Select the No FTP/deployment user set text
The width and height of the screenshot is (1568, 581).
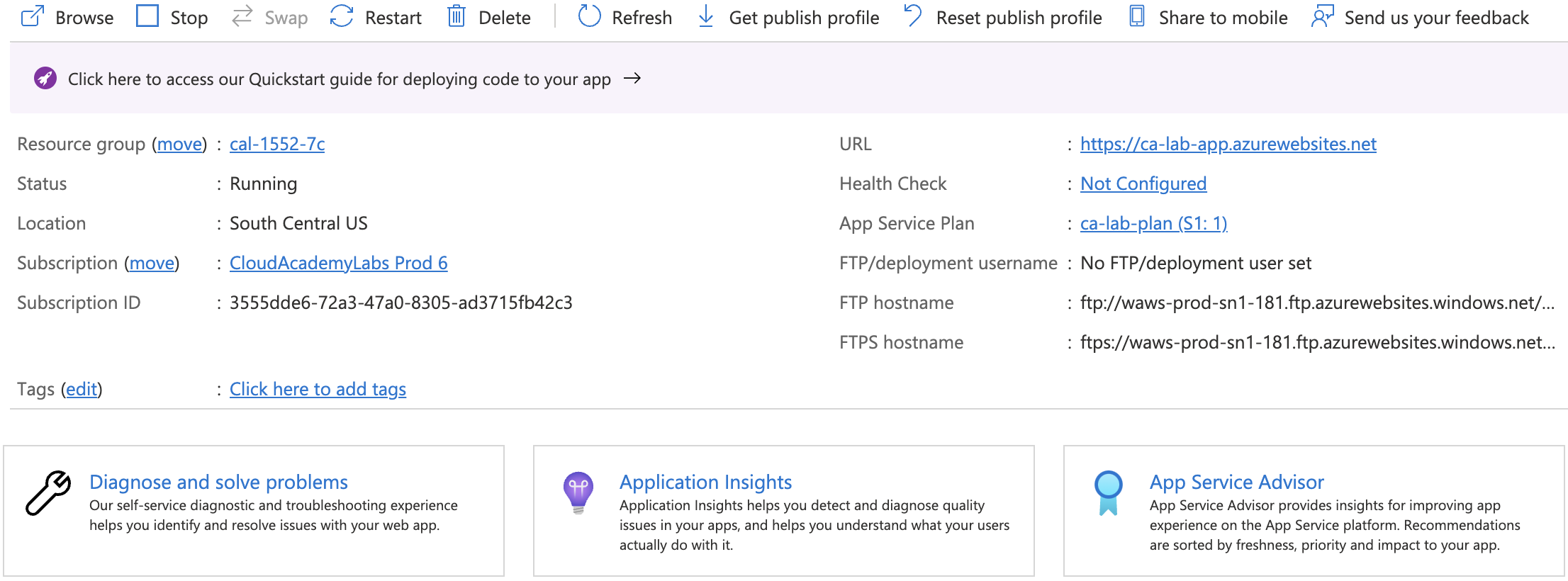tap(1196, 263)
